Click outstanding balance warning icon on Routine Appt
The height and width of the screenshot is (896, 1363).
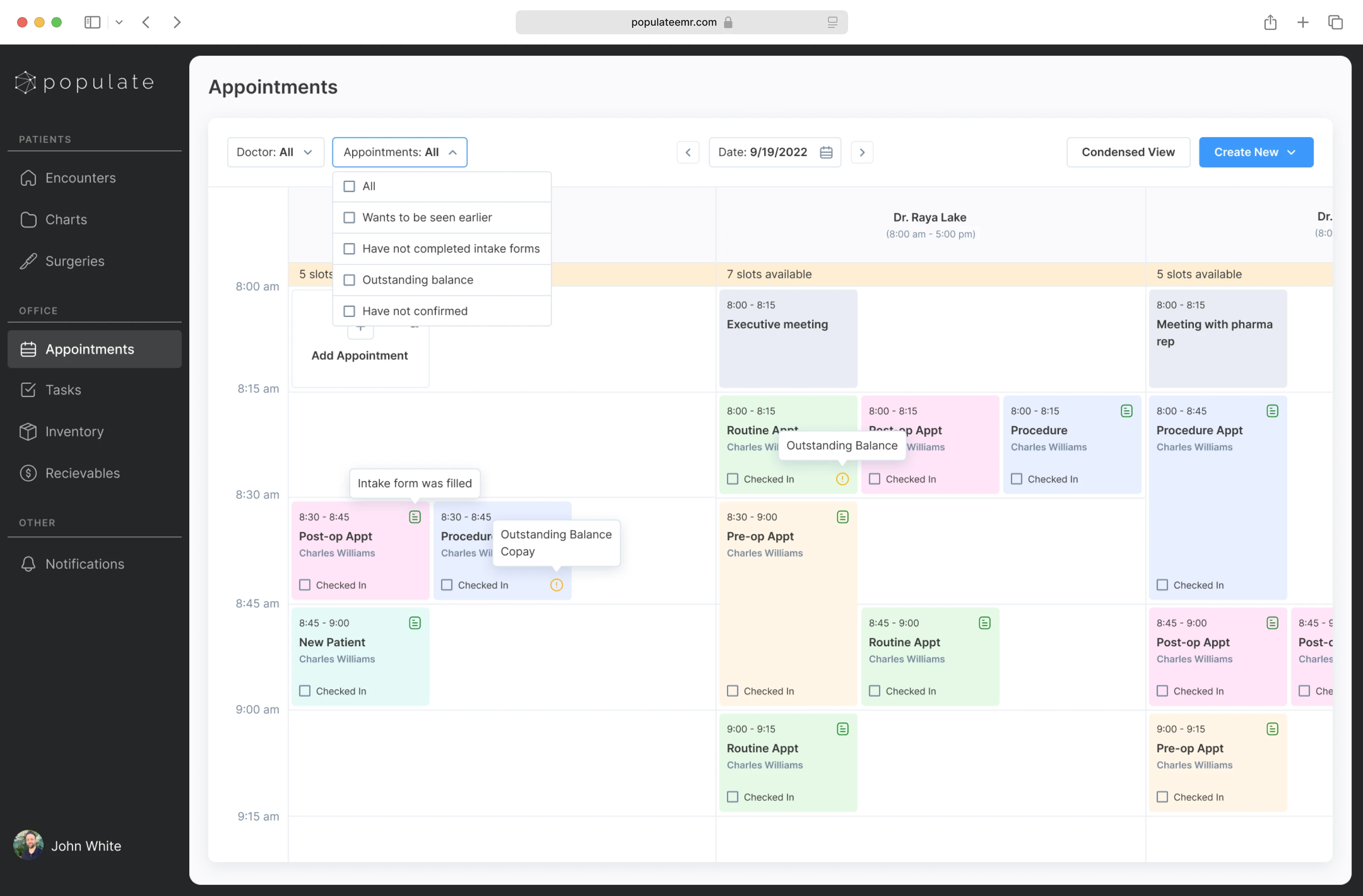point(842,479)
